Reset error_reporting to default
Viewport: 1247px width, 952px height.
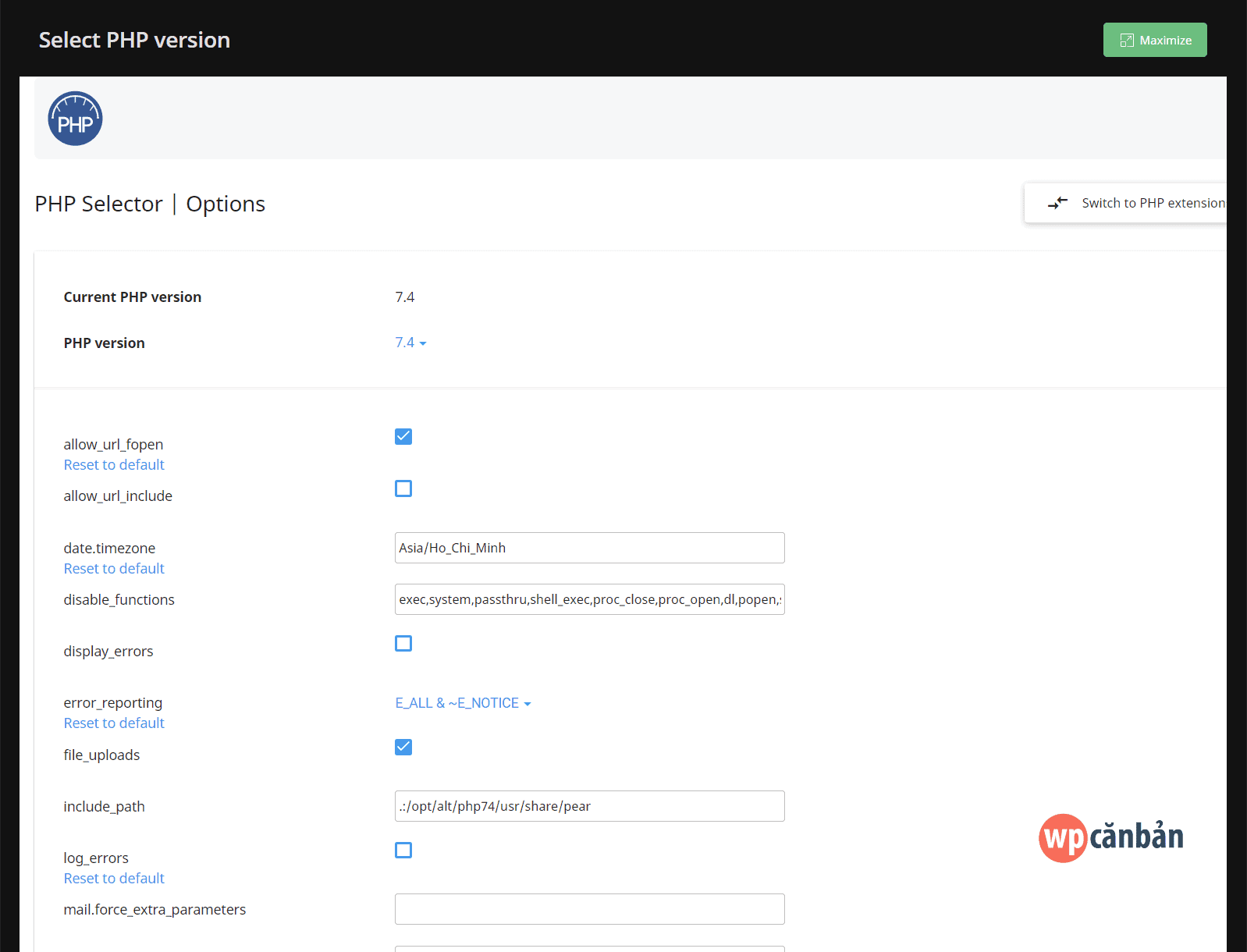[114, 723]
